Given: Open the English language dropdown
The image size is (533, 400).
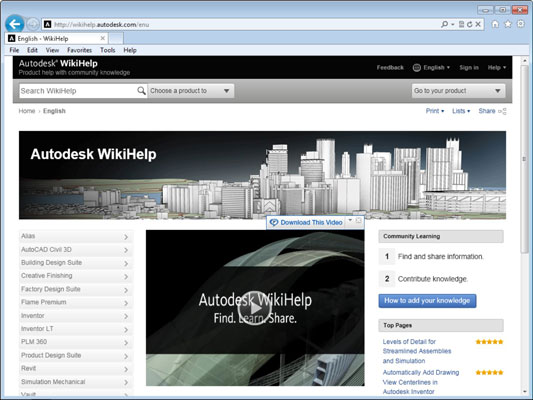Looking at the screenshot, I should point(436,68).
